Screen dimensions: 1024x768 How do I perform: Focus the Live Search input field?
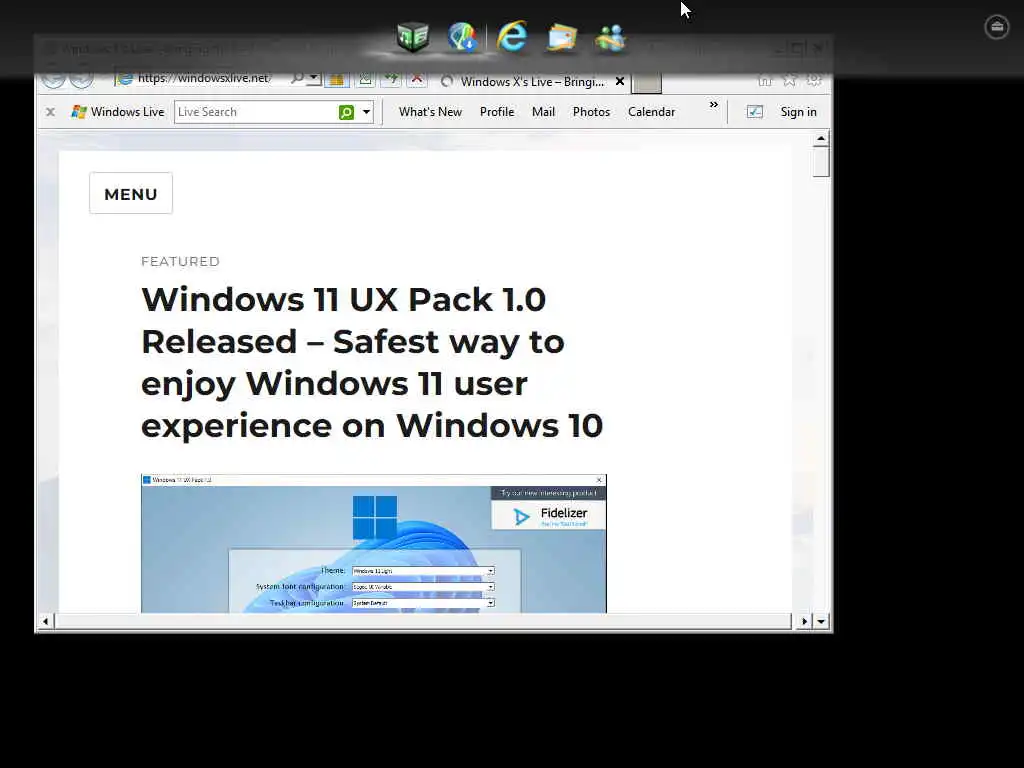coord(255,112)
